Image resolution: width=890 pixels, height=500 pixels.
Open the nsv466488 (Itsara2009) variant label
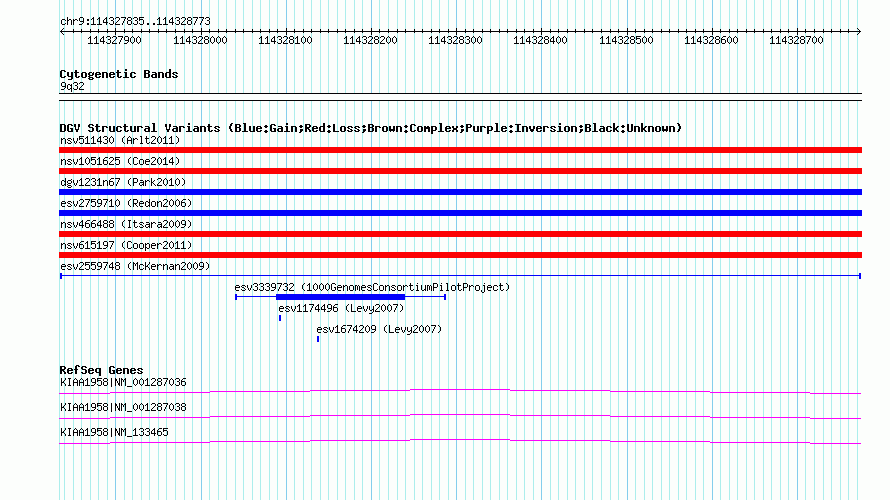tap(126, 224)
